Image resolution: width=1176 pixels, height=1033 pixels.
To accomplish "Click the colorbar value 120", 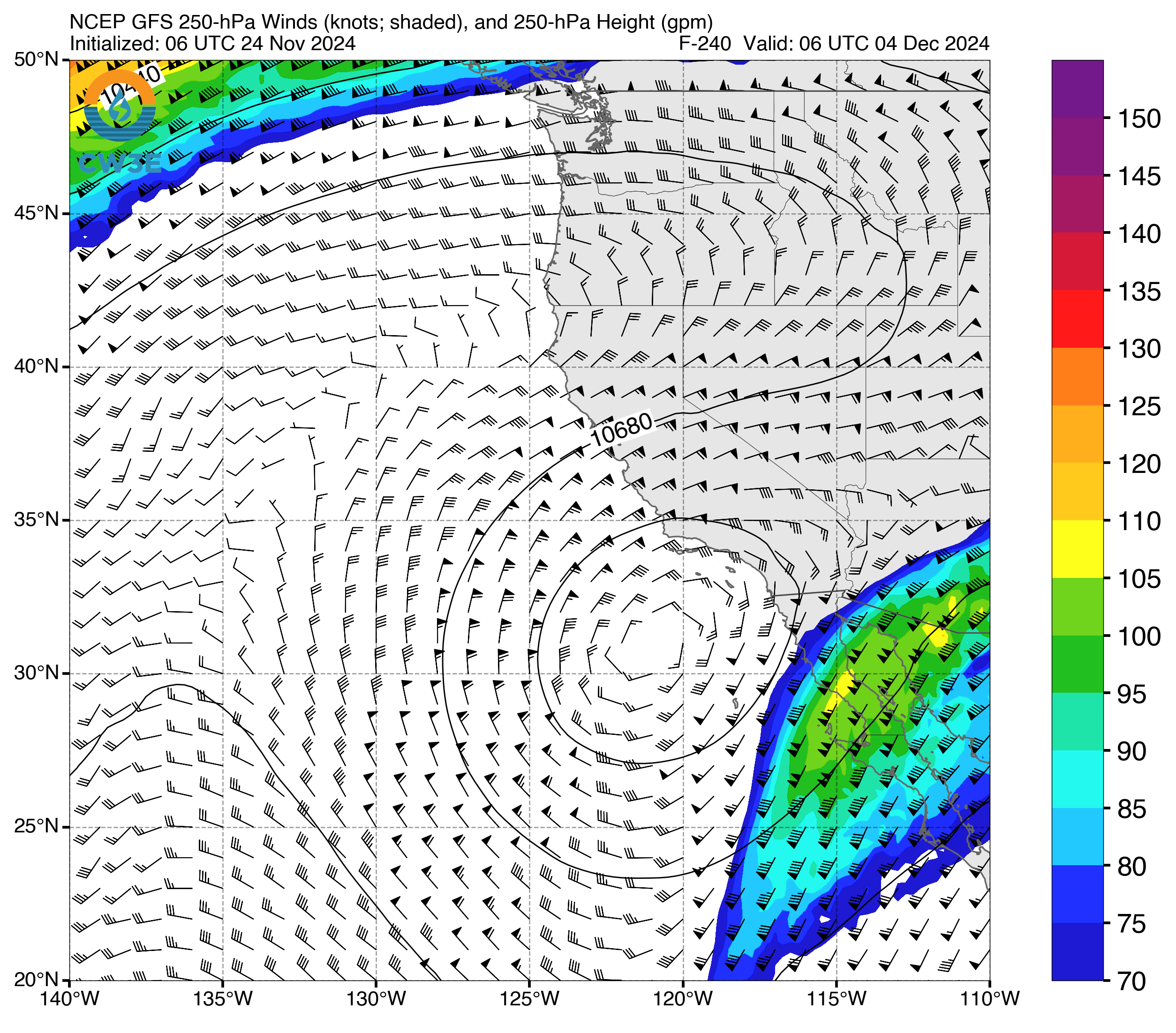I will pos(1139,464).
